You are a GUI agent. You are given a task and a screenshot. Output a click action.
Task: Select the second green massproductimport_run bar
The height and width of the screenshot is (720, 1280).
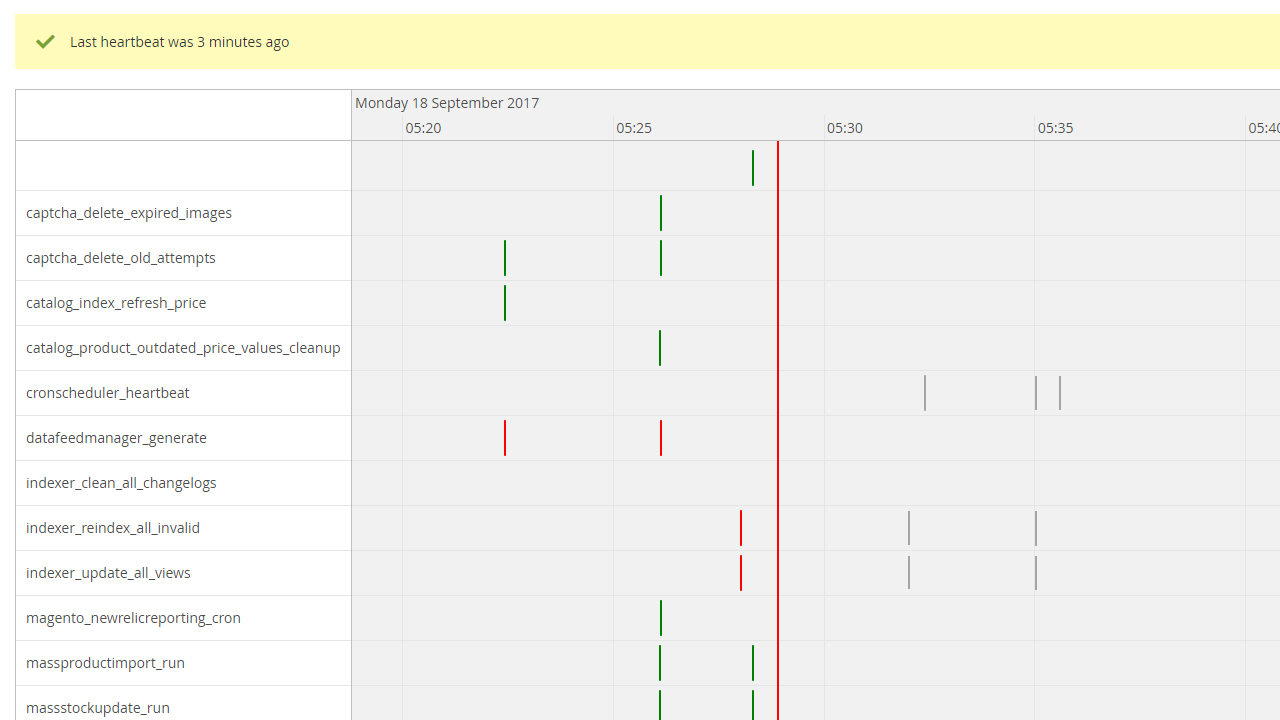(x=753, y=662)
